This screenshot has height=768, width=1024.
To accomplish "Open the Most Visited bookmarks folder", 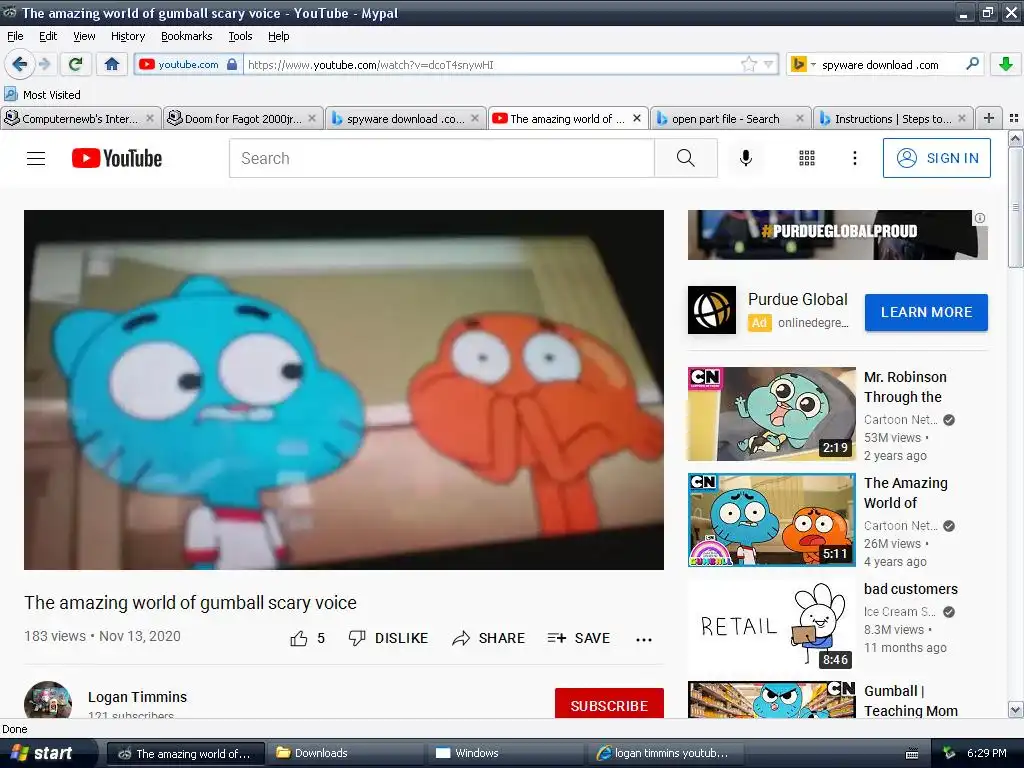I will tap(42, 95).
